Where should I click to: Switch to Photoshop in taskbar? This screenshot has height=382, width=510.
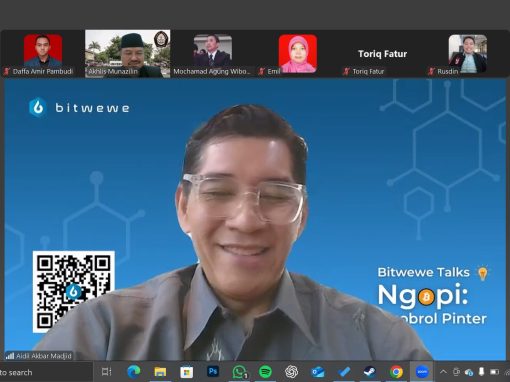(213, 371)
